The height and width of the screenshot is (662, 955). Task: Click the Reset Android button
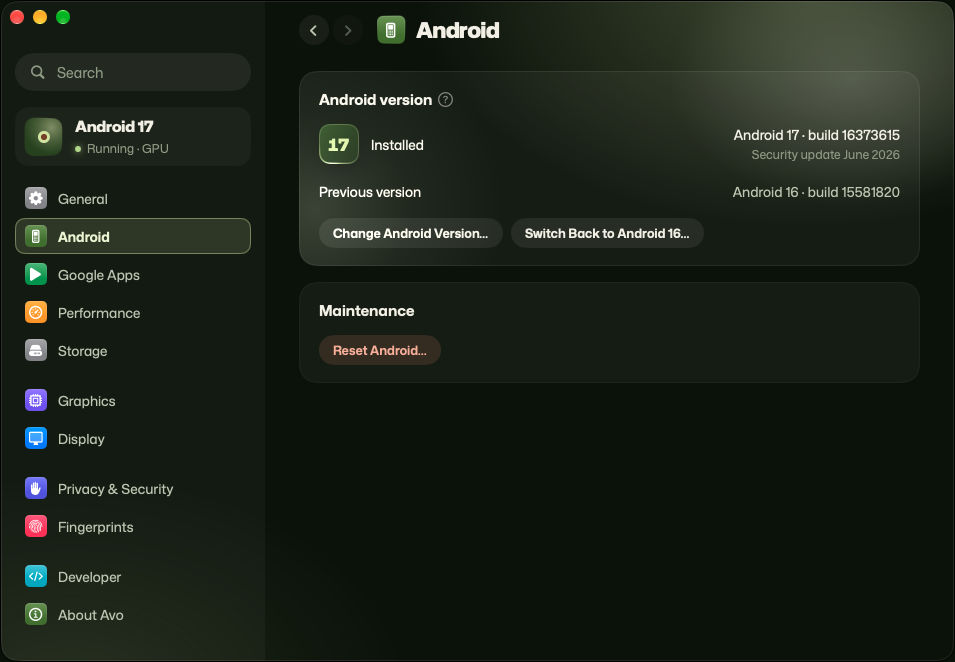[x=379, y=350]
